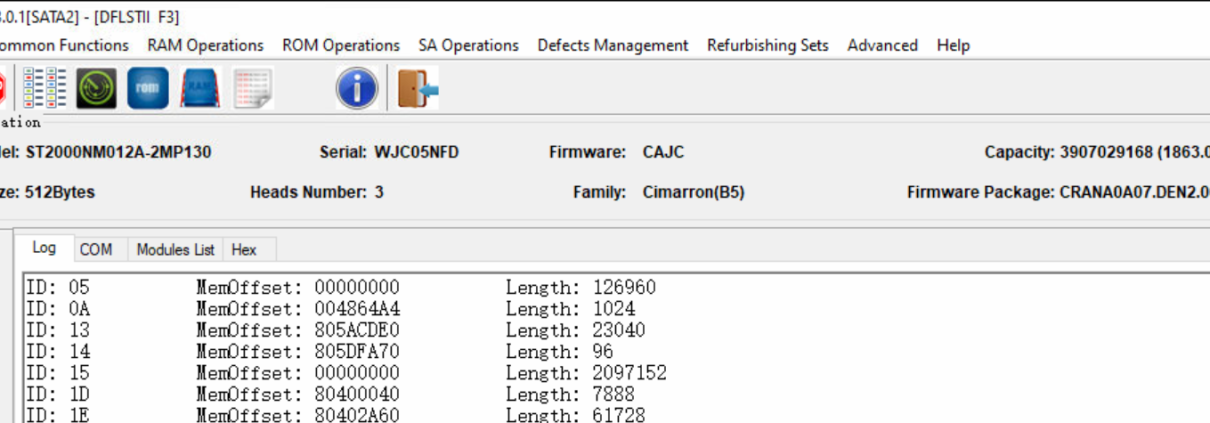The width and height of the screenshot is (1210, 423).
Task: Click the red stop icon in toolbar
Action: point(3,88)
